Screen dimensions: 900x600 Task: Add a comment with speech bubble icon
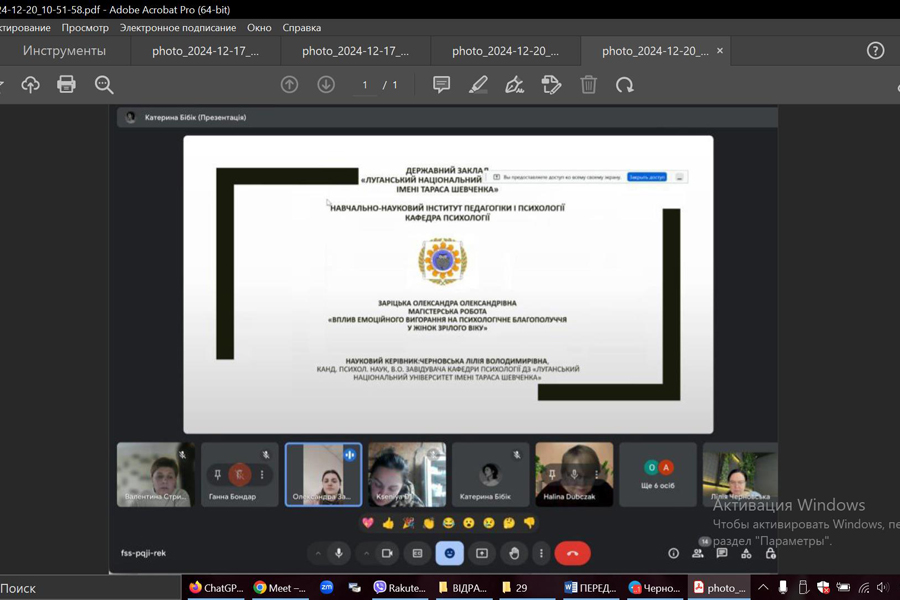tap(441, 85)
